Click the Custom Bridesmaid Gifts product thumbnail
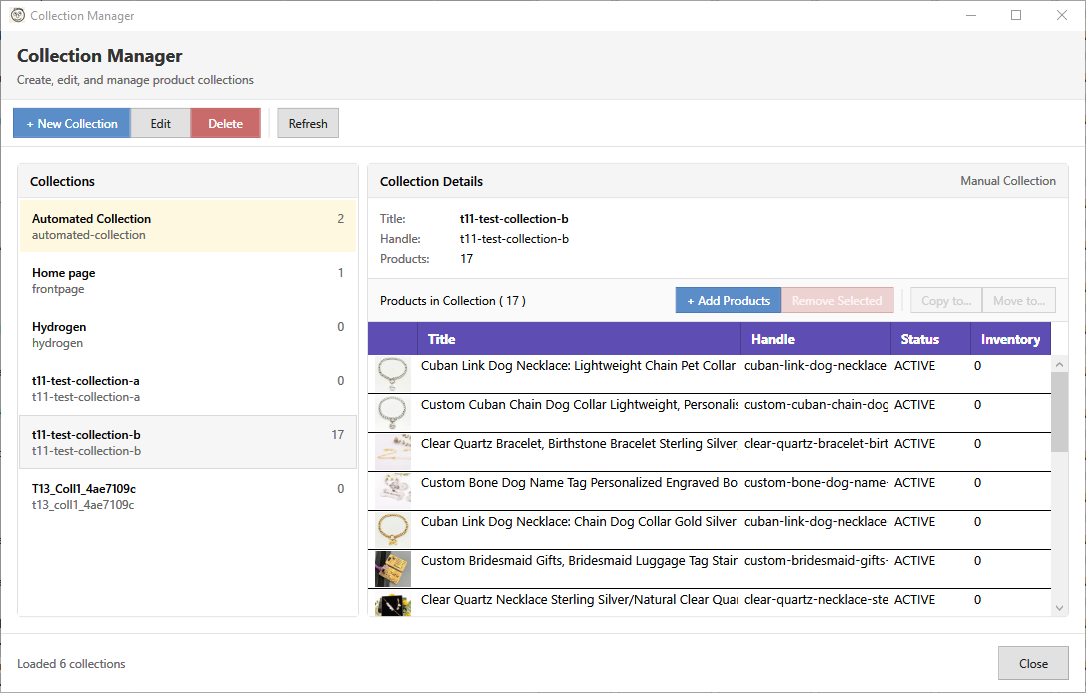Screen dimensions: 1086x693 (392, 561)
